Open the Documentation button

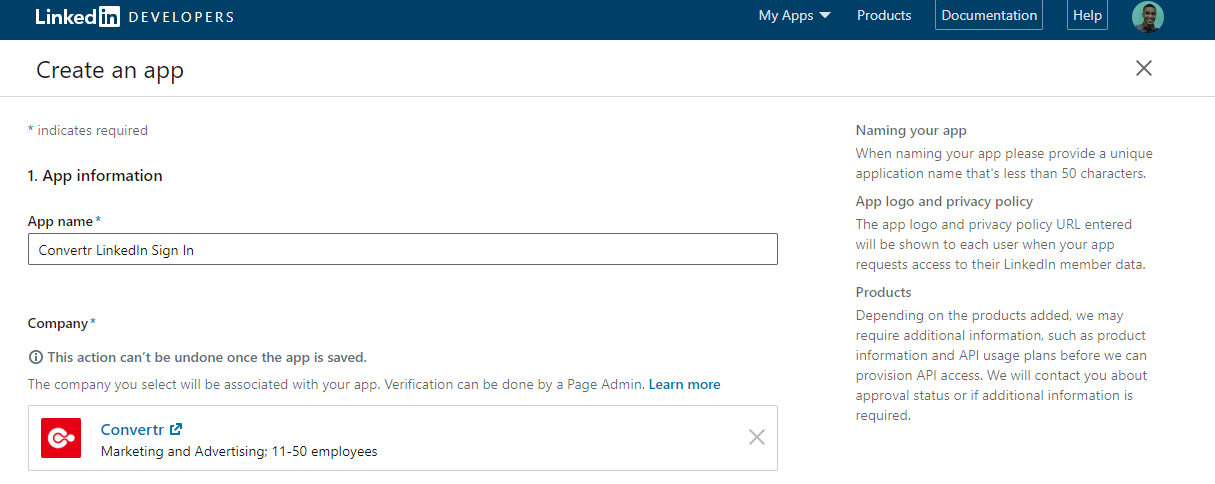click(989, 15)
